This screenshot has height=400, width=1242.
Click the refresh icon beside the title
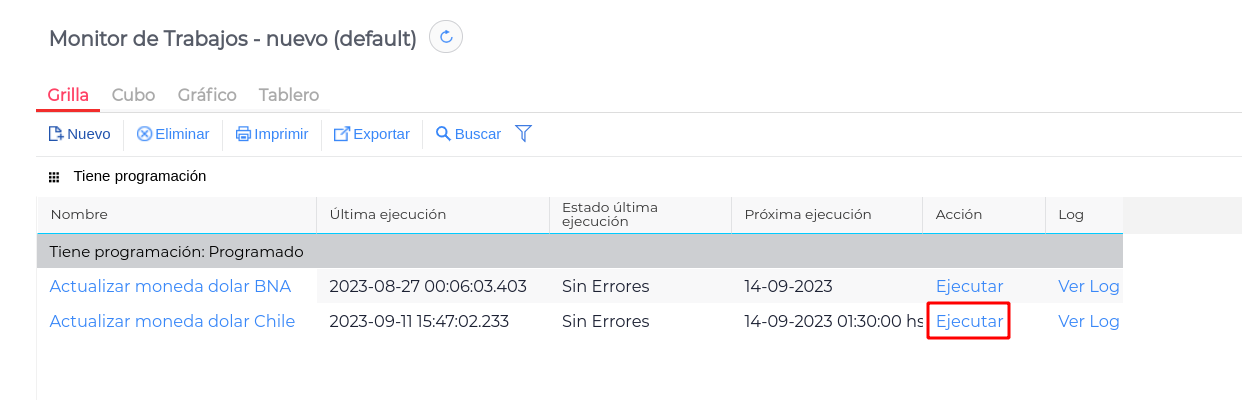coord(446,38)
